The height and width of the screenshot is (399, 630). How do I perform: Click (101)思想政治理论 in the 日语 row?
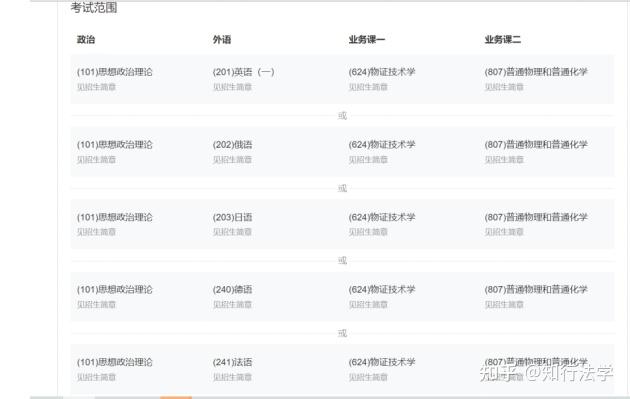coord(115,217)
